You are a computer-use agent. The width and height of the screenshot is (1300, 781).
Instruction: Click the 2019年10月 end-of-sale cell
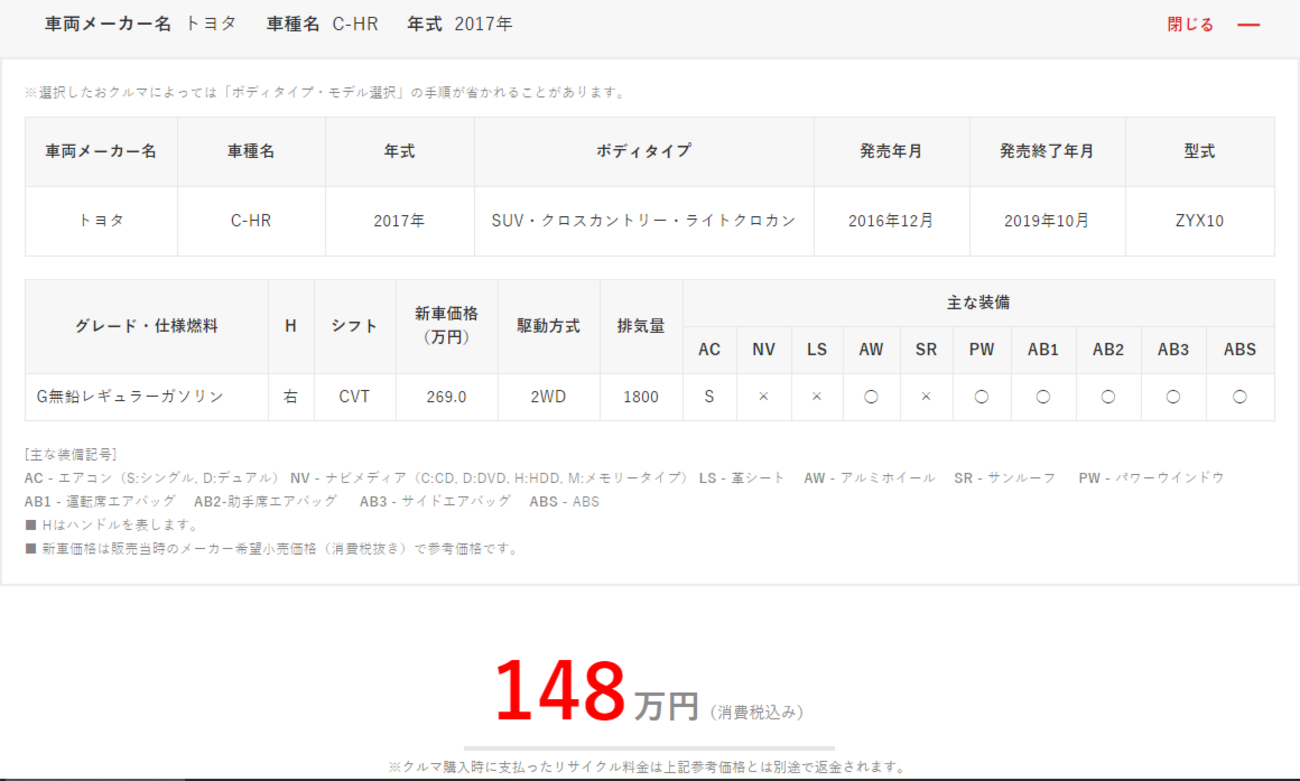pos(1047,221)
